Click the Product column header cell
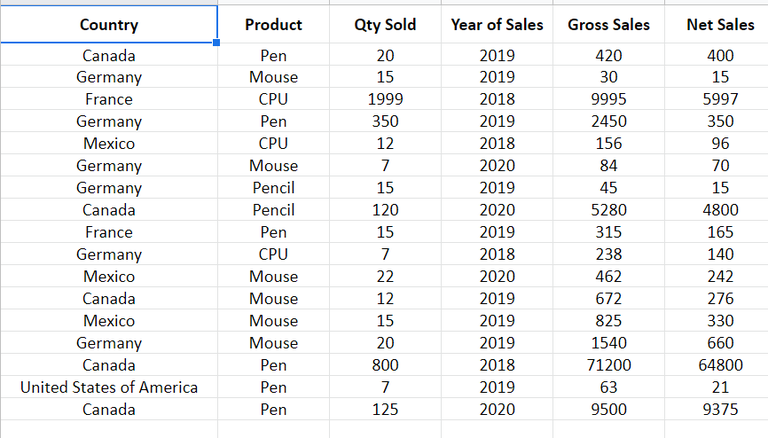768x438 pixels. tap(273, 25)
